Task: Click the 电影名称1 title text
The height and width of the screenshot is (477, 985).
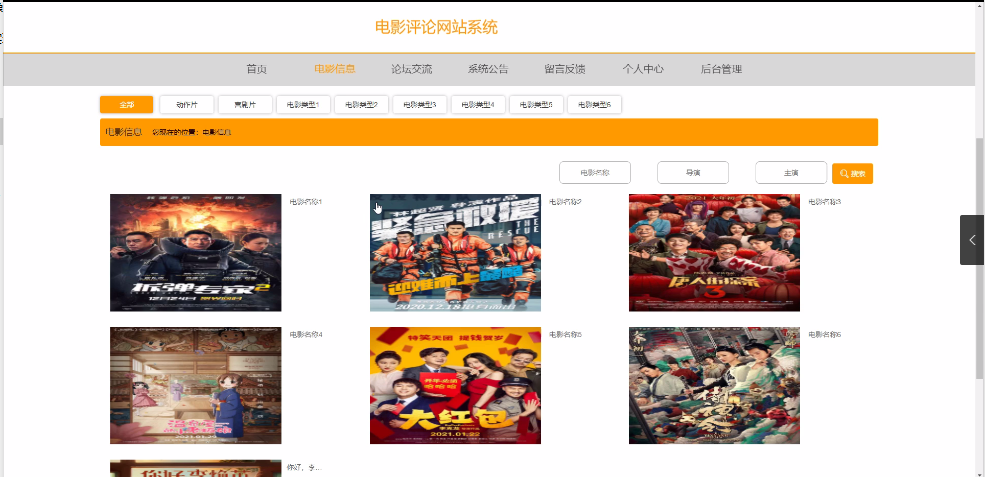Action: click(305, 202)
